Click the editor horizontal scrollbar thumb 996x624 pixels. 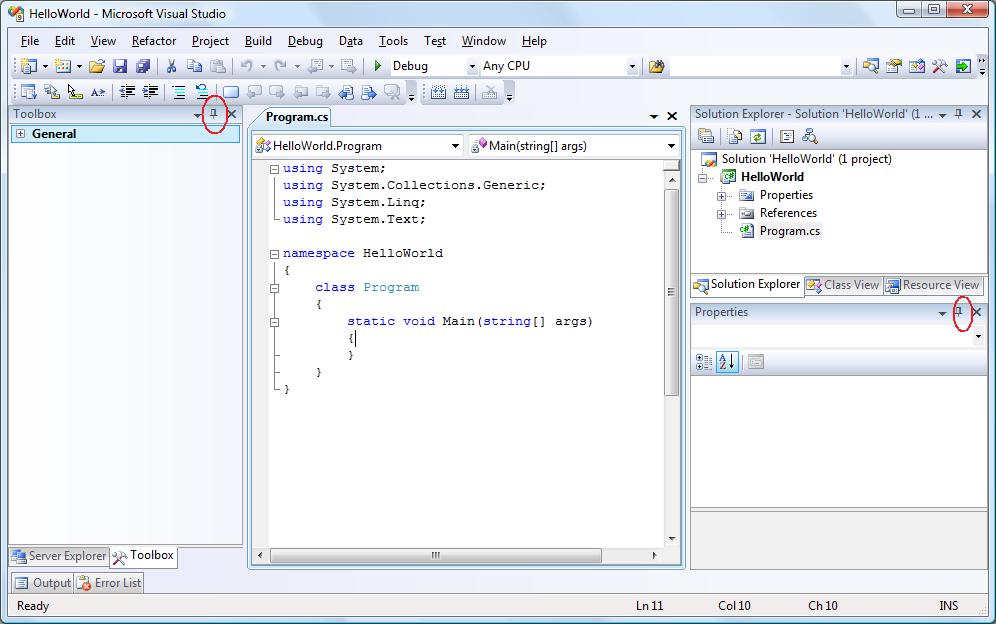pyautogui.click(x=436, y=555)
